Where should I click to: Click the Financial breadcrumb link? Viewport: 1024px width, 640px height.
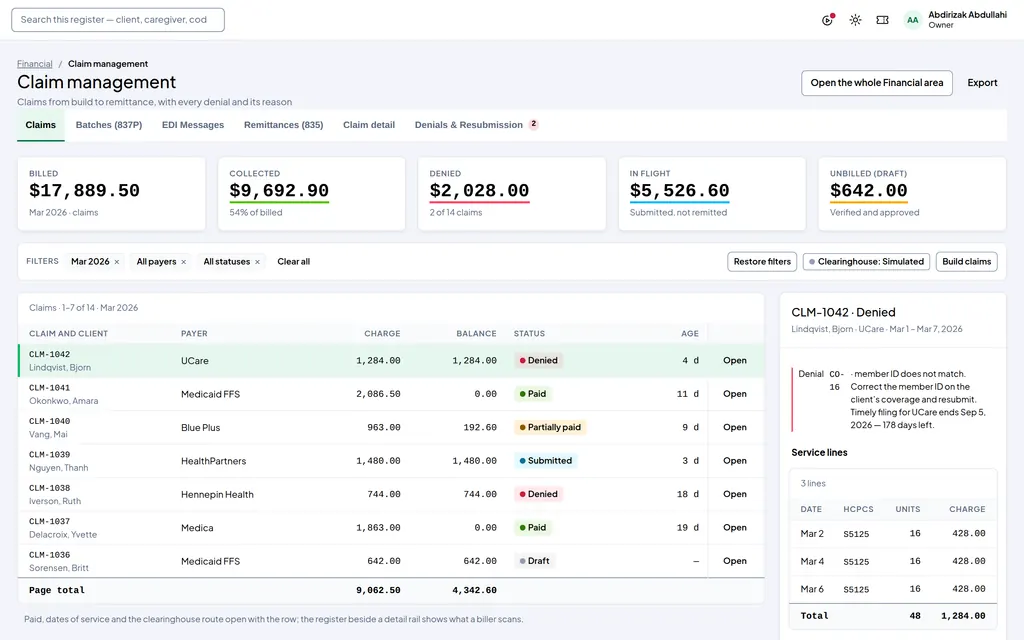pyautogui.click(x=35, y=63)
